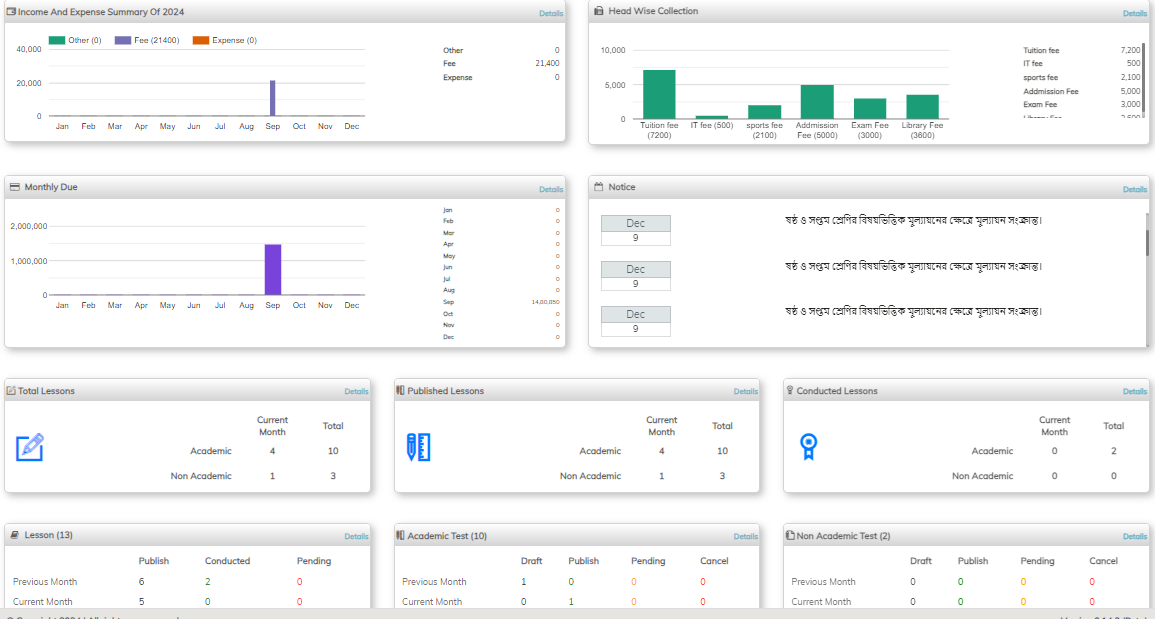1155x619 pixels.
Task: Click the card icon beside the Monthly Due title
Action: (x=14, y=187)
